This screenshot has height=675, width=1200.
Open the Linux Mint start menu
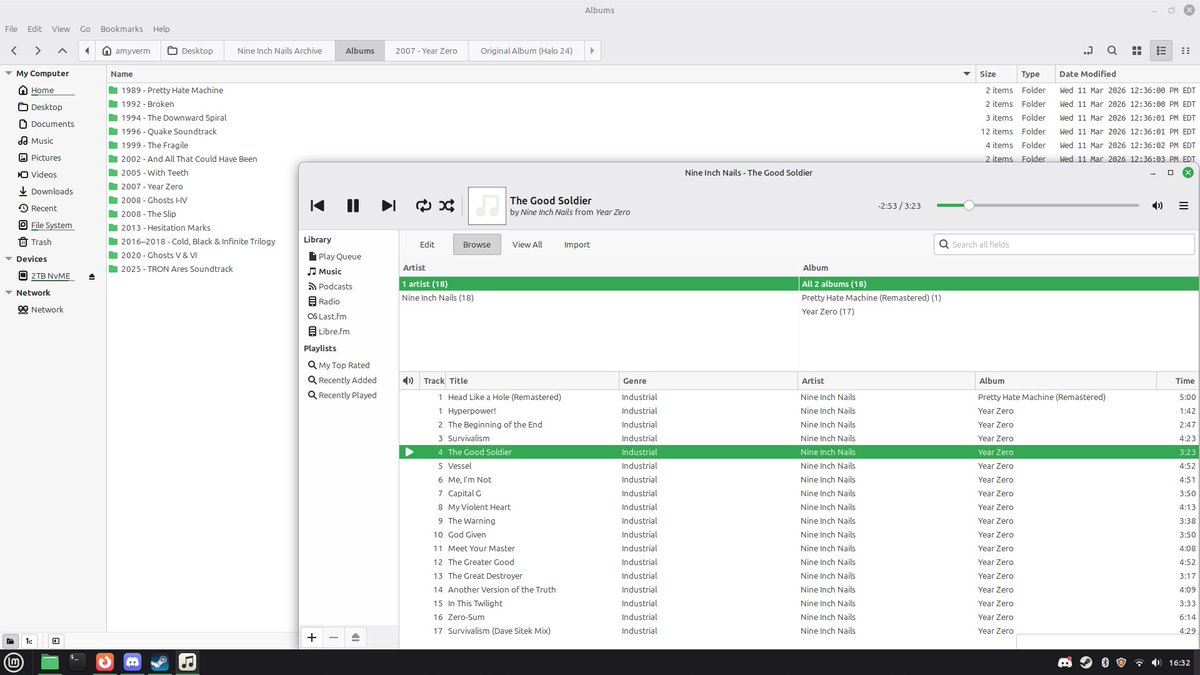[15, 662]
